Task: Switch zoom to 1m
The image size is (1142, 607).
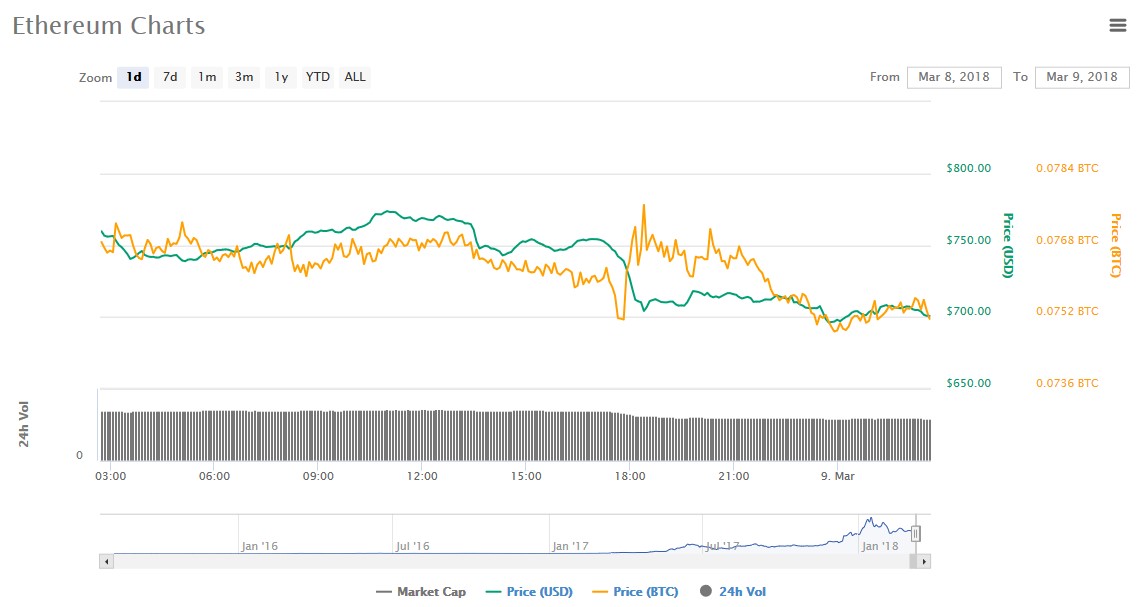Action: pyautogui.click(x=207, y=77)
